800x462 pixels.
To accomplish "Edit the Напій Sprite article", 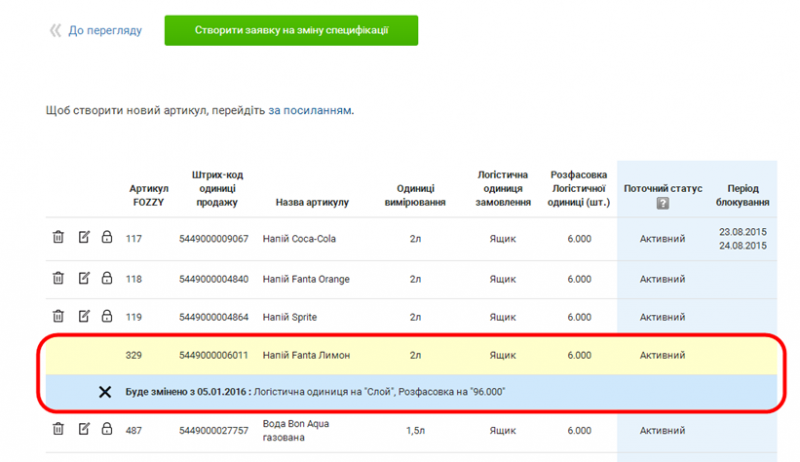I will coord(84,317).
